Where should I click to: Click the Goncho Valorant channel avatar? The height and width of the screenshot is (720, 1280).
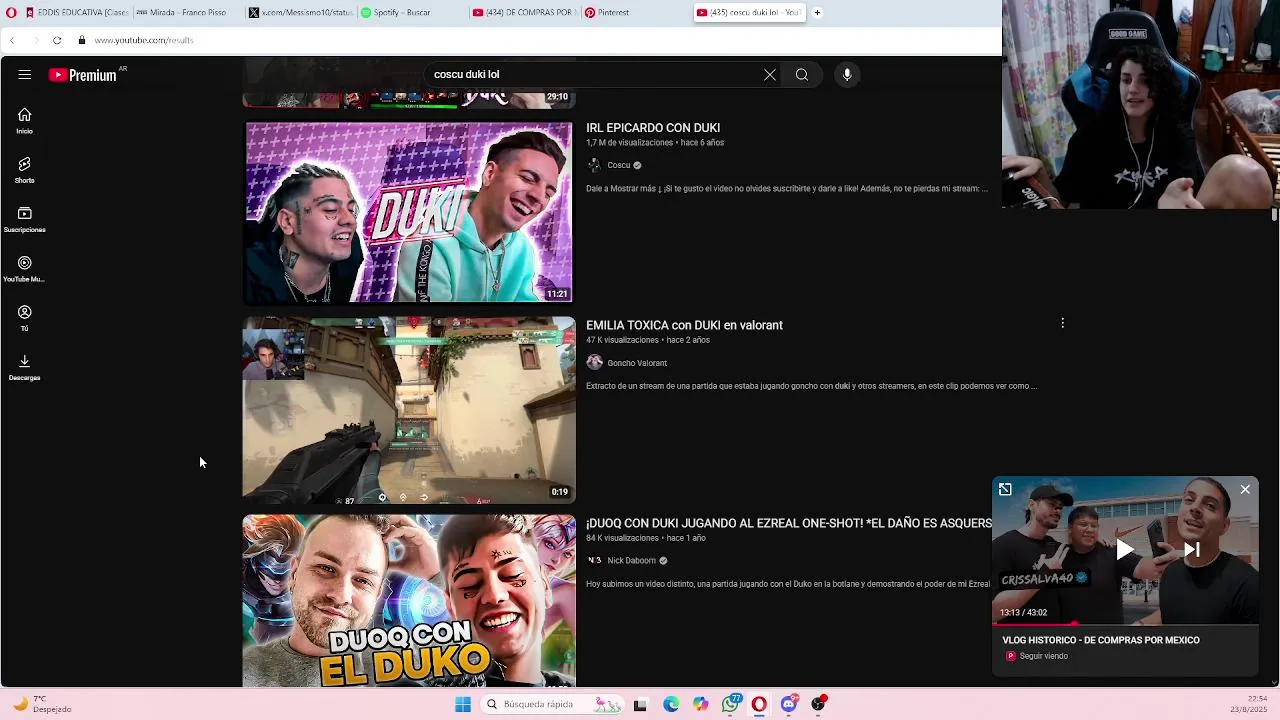tap(594, 363)
